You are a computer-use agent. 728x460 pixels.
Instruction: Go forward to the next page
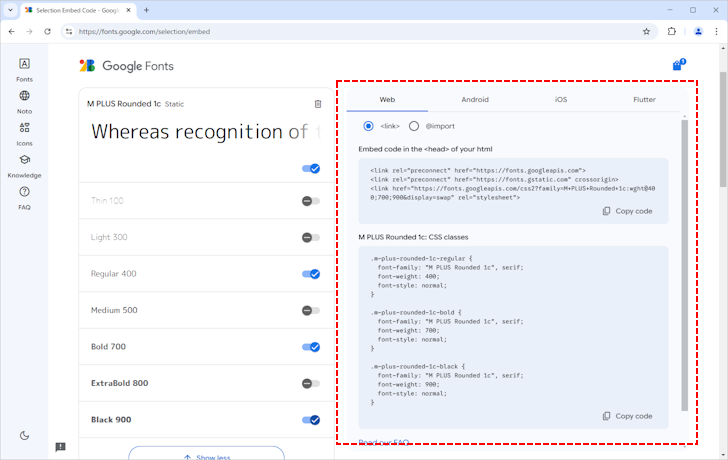29,32
